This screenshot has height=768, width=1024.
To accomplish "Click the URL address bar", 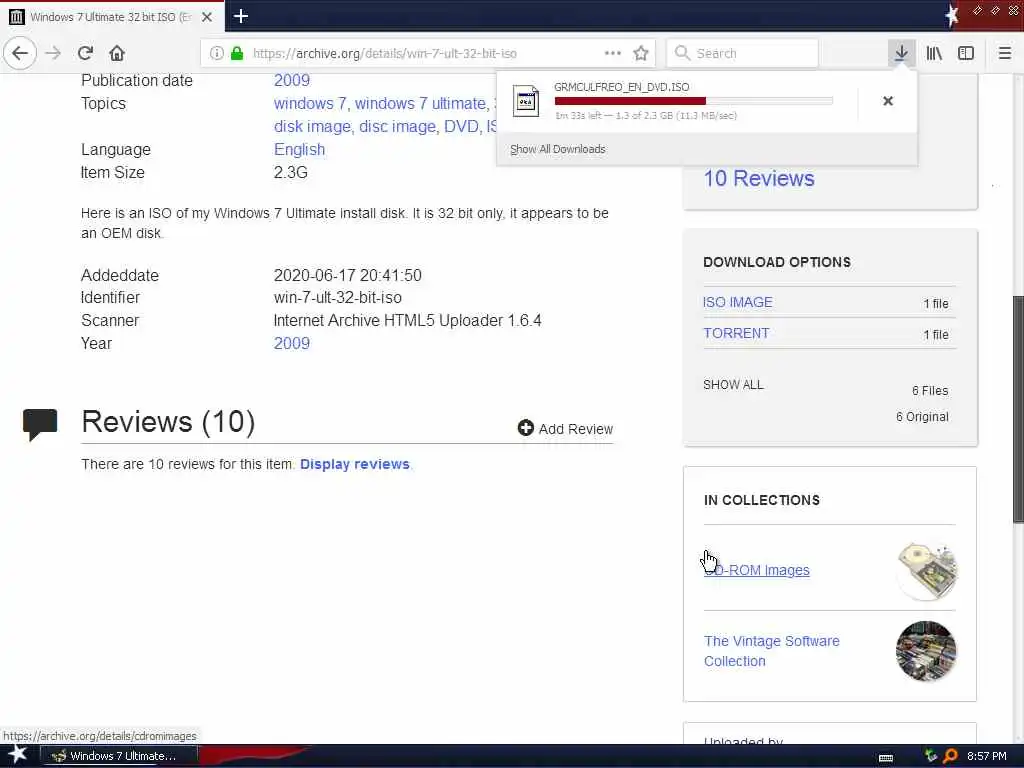I will 427,53.
